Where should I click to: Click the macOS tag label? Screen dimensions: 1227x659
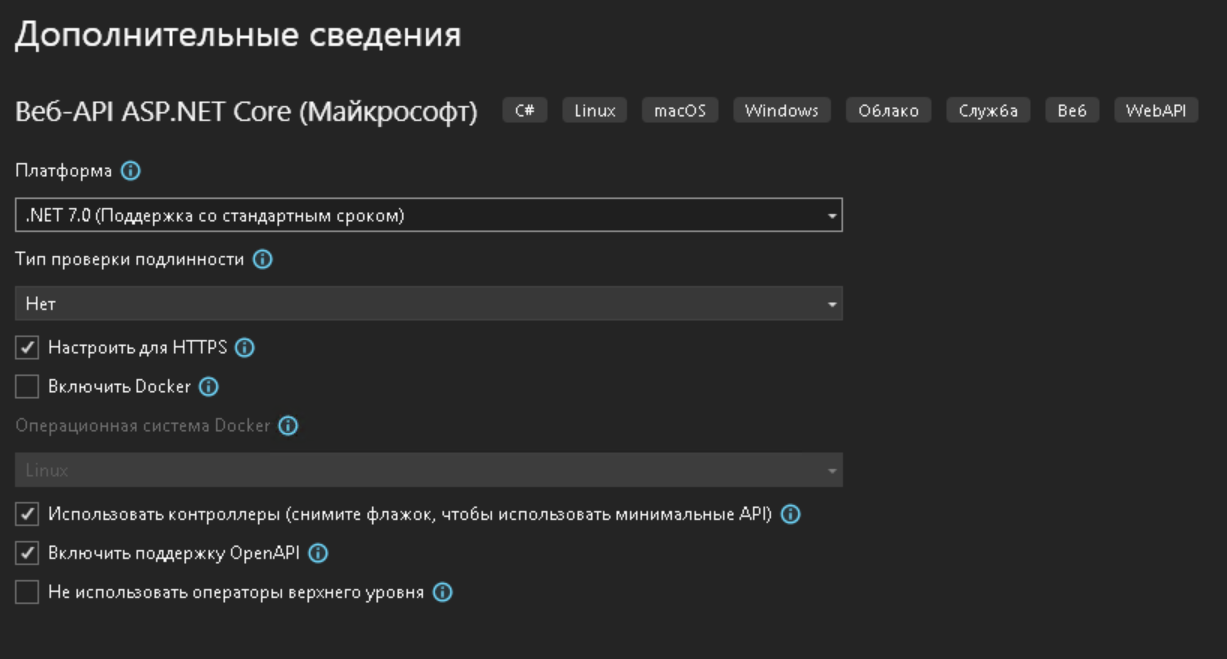pyautogui.click(x=680, y=111)
